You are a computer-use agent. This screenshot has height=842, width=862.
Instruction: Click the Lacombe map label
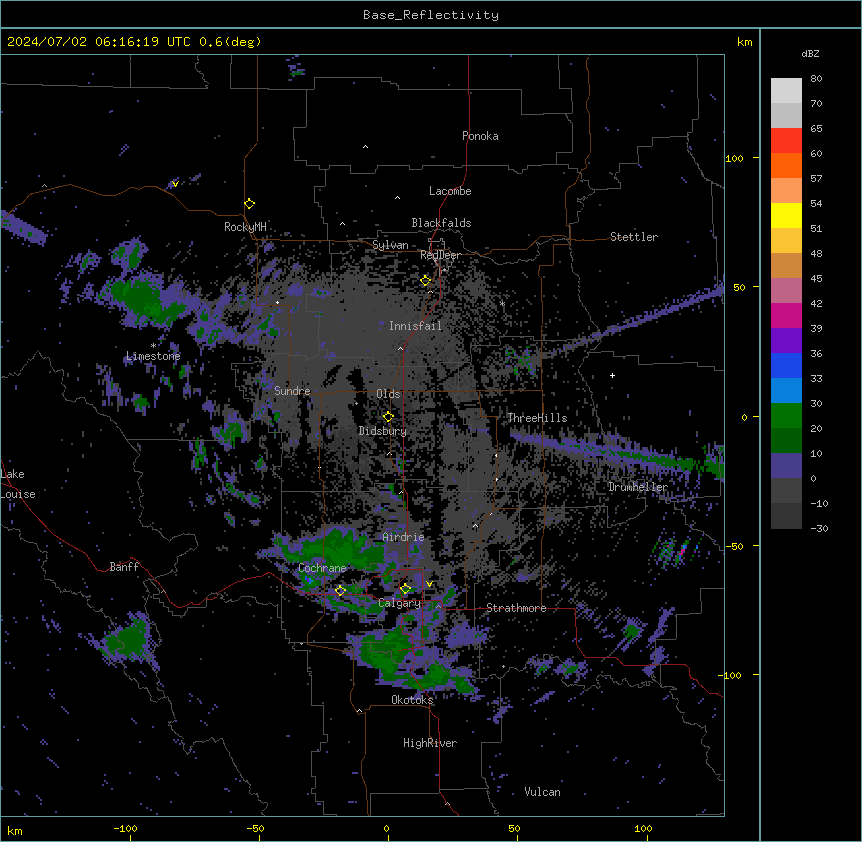tap(450, 191)
